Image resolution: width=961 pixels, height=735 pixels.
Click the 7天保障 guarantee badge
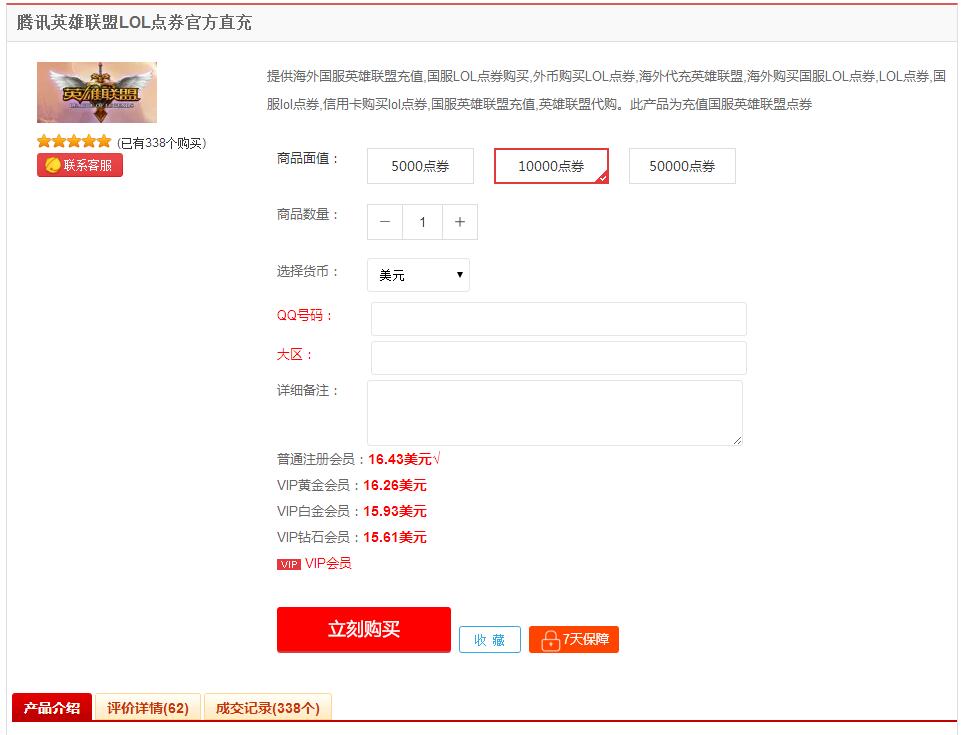pyautogui.click(x=574, y=639)
